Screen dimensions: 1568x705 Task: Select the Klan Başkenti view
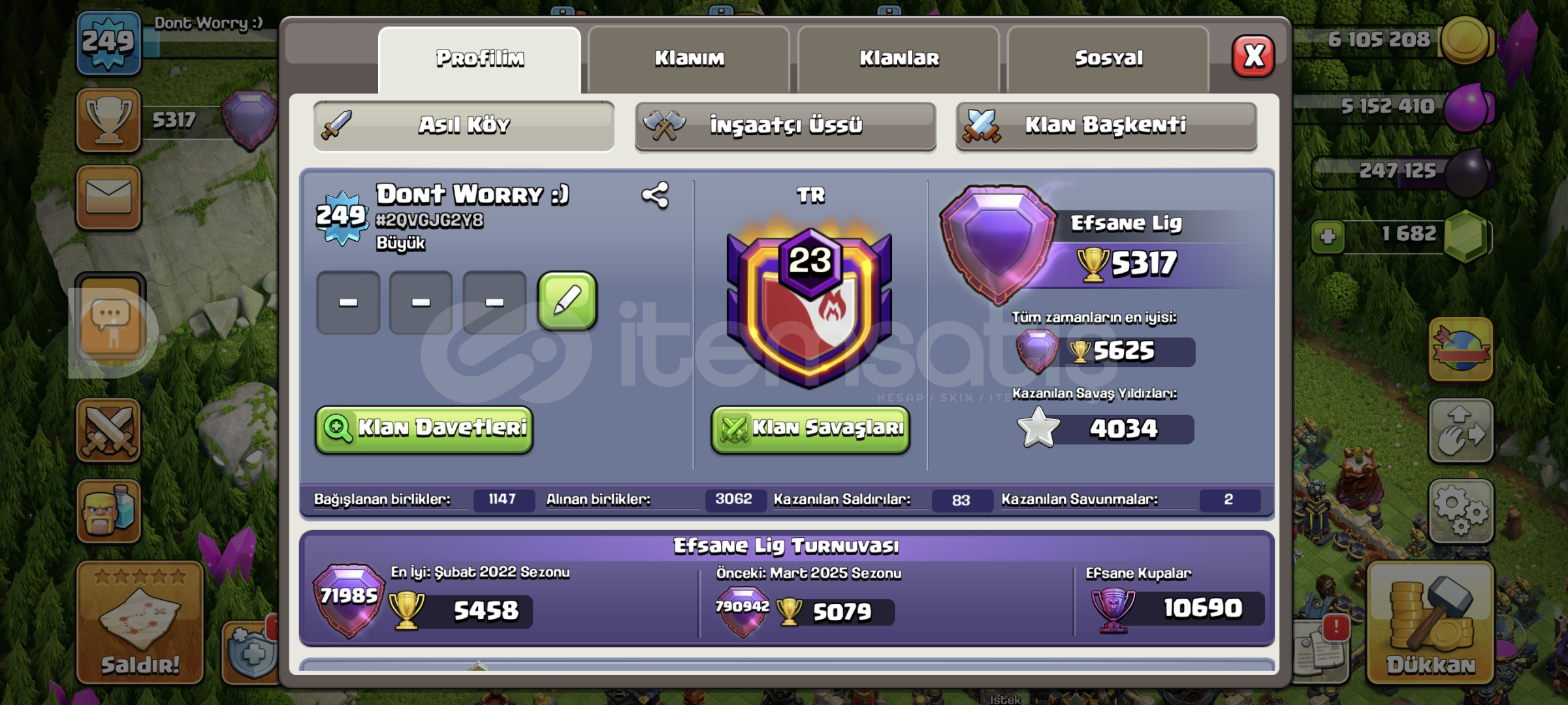click(x=1106, y=125)
